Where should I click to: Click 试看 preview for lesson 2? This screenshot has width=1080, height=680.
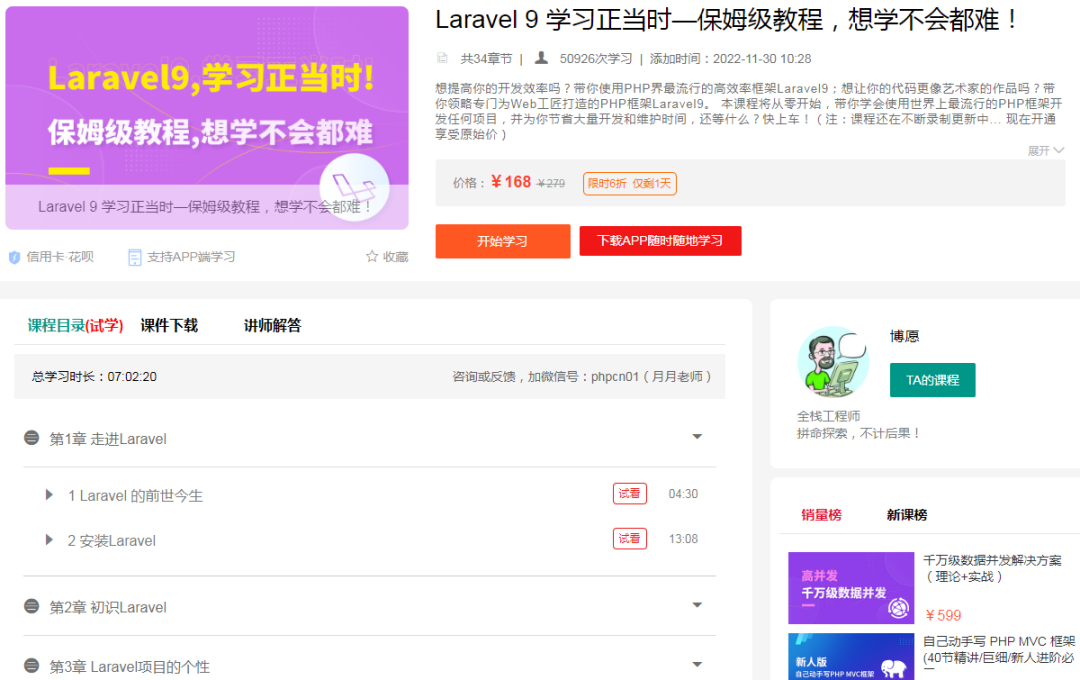tap(630, 538)
